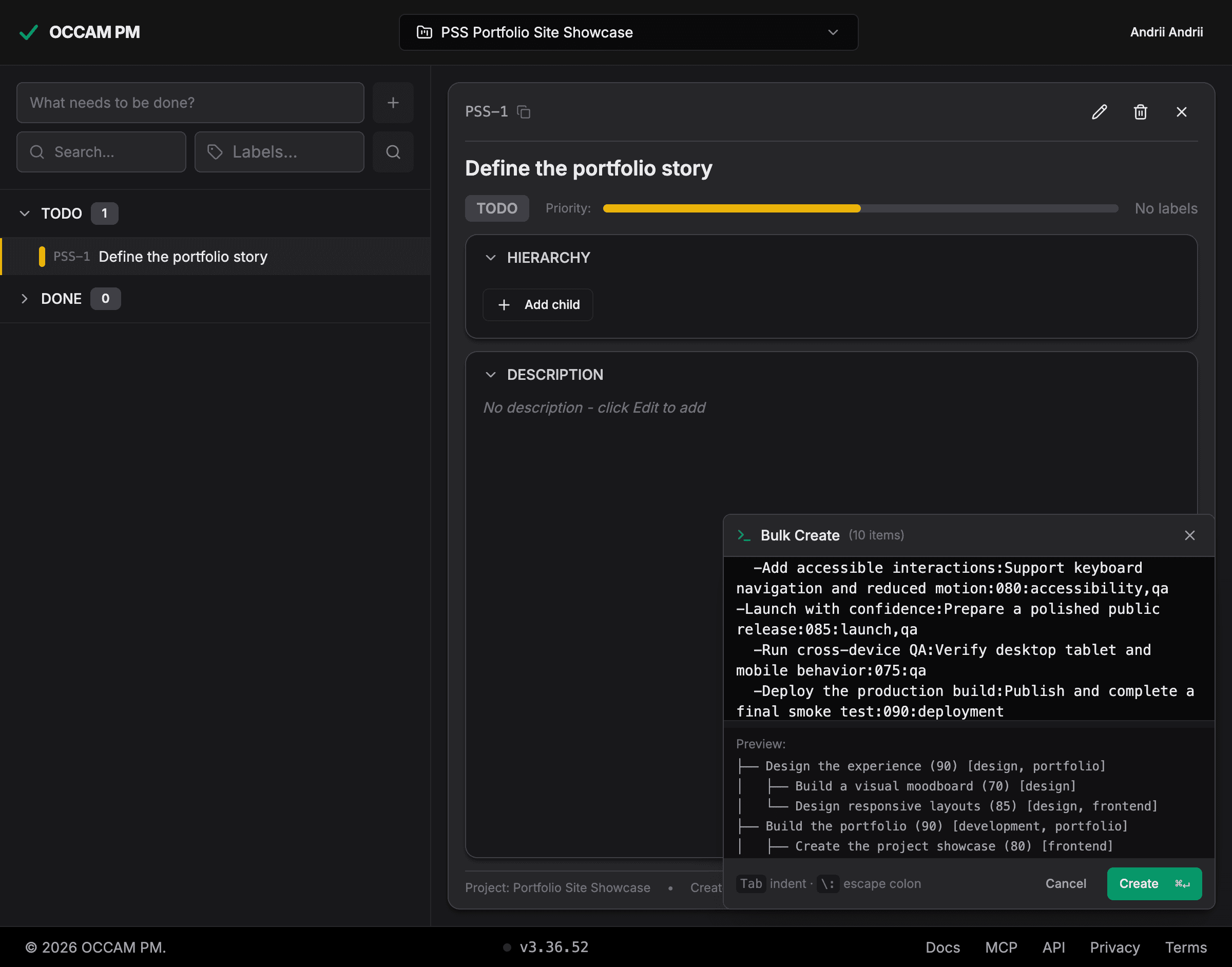This screenshot has width=1232, height=967.
Task: Open the Privacy footer link
Action: [x=1114, y=947]
